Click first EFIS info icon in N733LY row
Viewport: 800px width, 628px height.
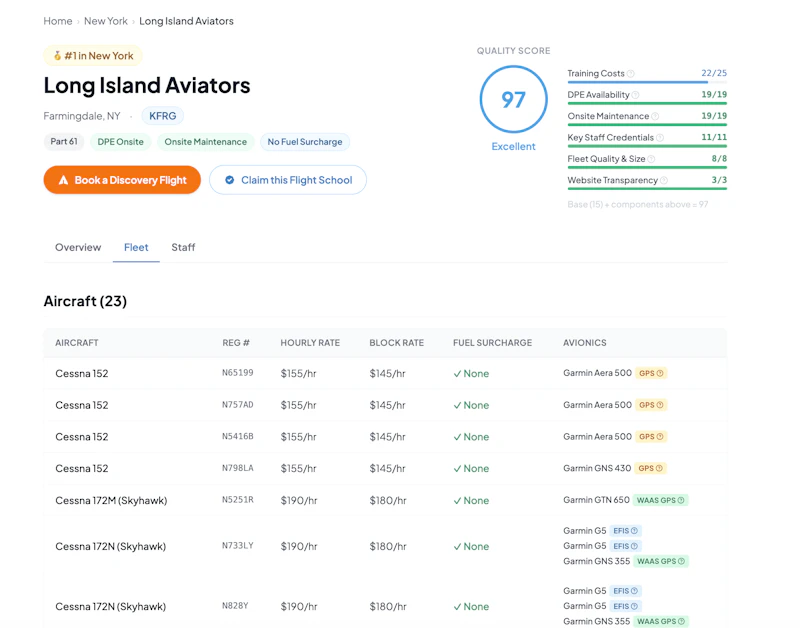[634, 531]
